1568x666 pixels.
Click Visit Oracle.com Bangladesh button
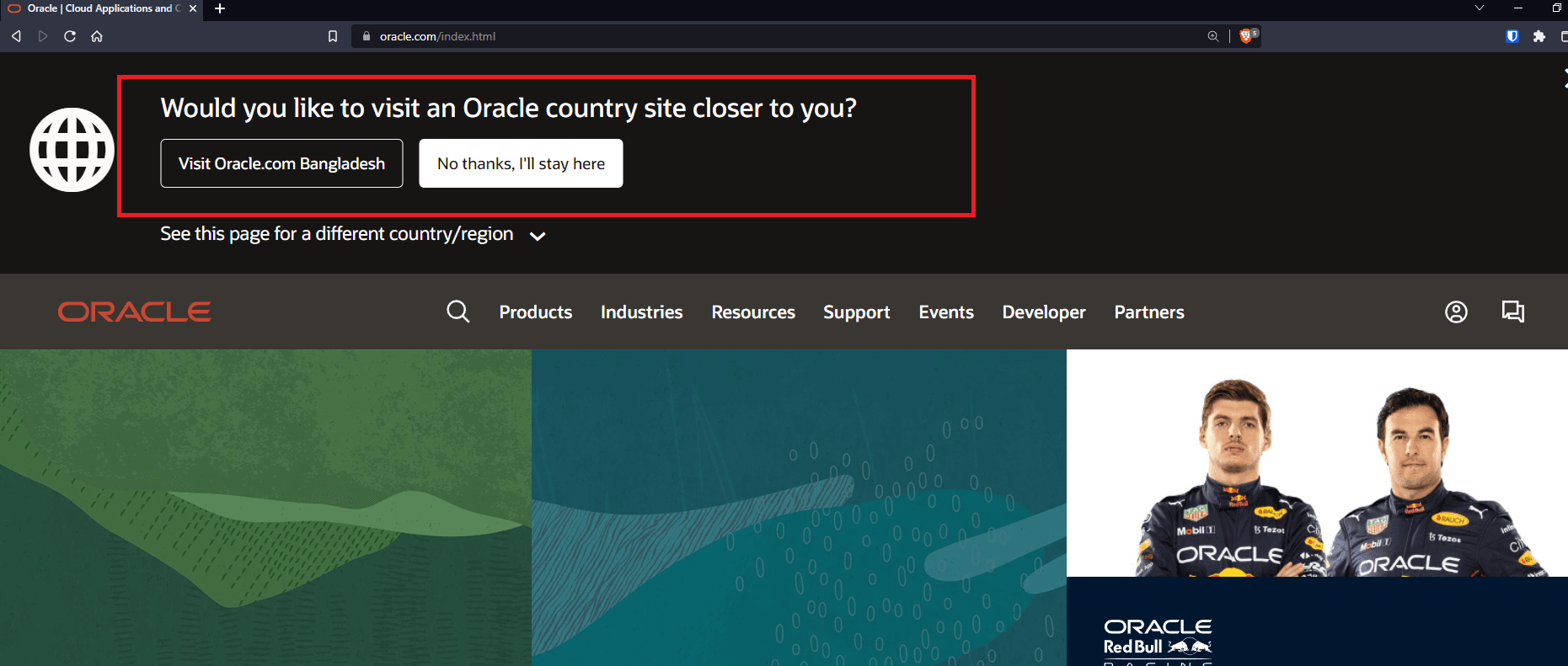tap(281, 163)
